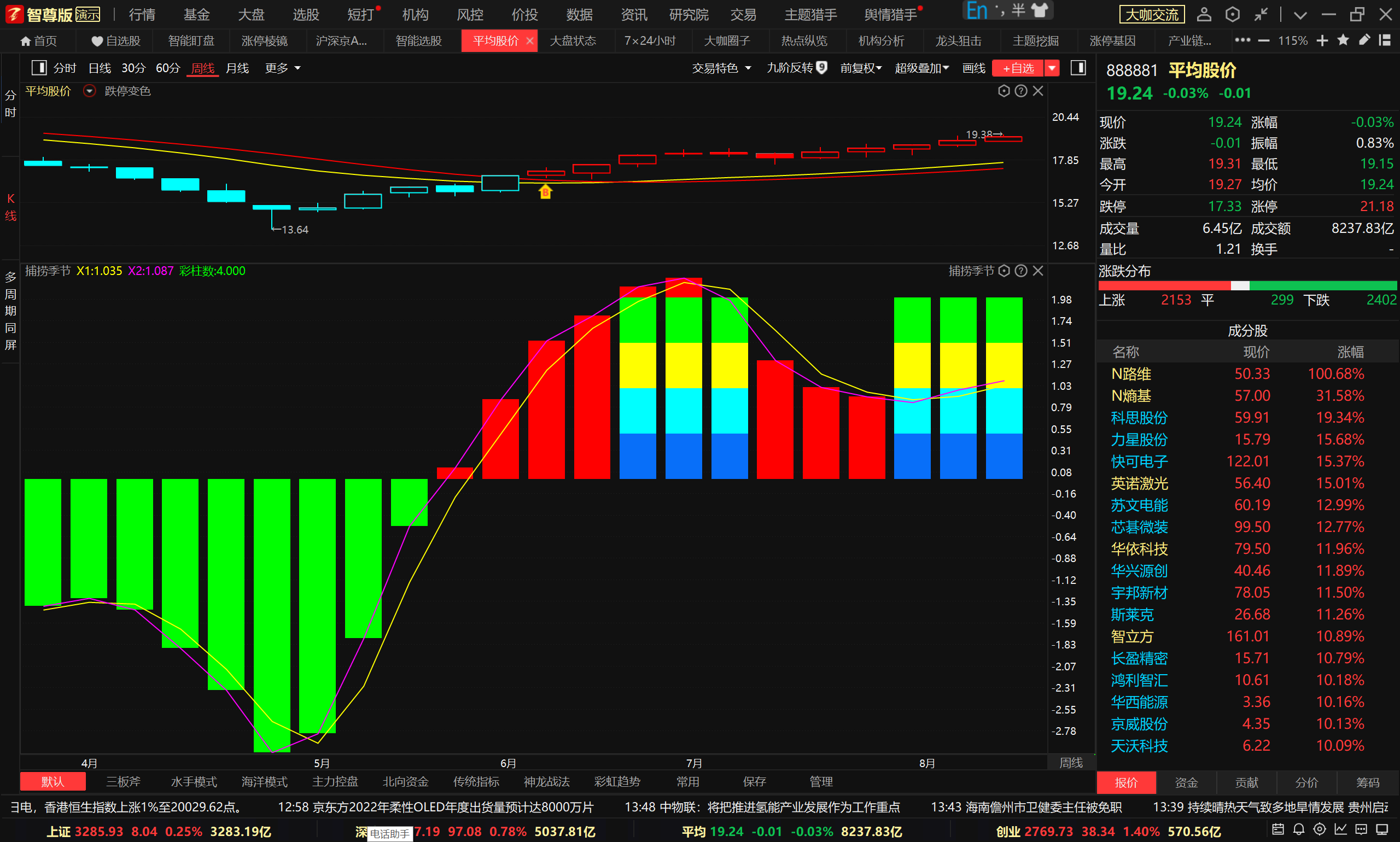
Task: Click the 涨跌分布 red-green distribution bar
Action: click(1247, 286)
